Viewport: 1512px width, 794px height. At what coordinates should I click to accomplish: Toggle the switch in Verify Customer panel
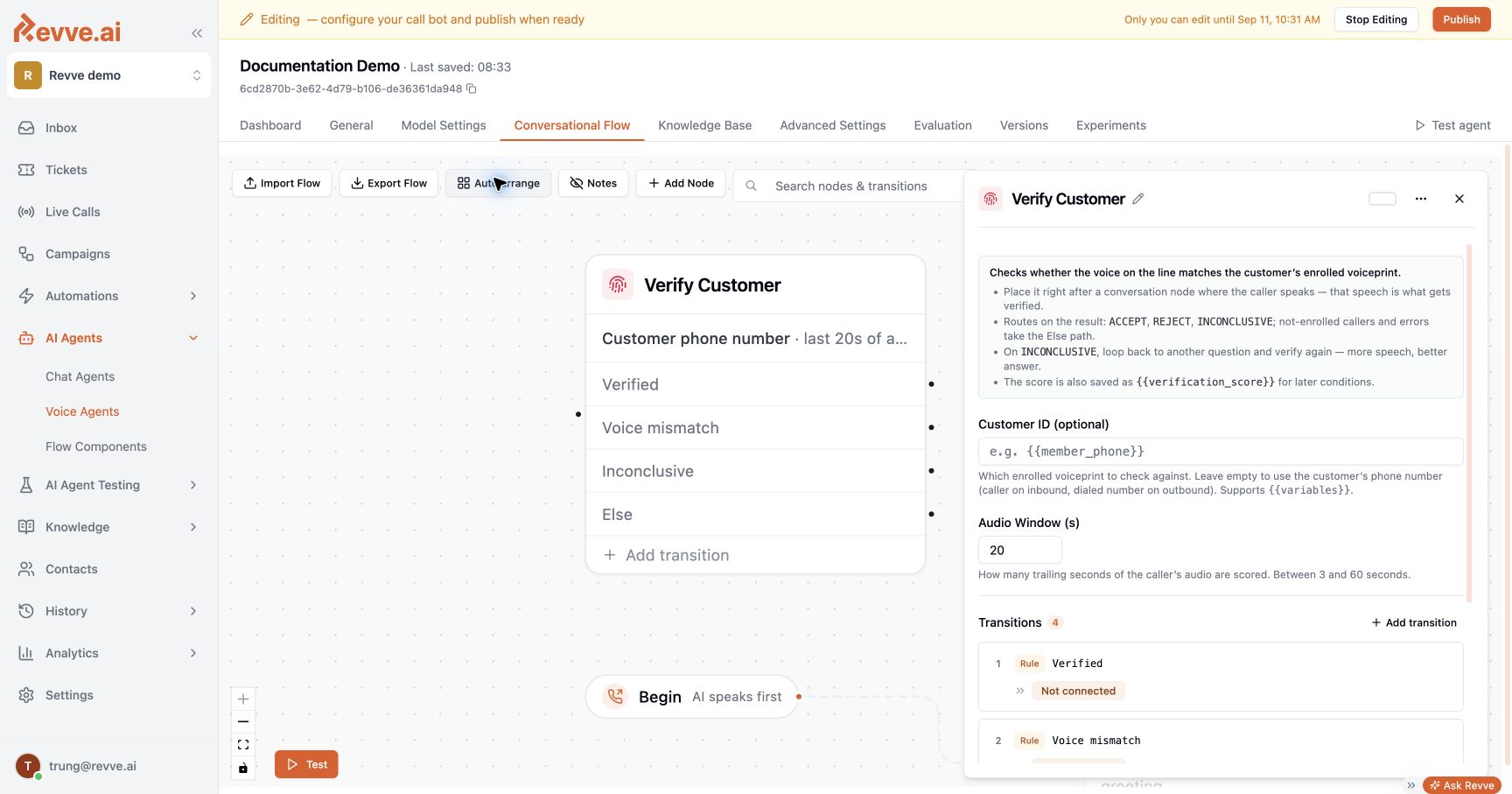pos(1382,199)
